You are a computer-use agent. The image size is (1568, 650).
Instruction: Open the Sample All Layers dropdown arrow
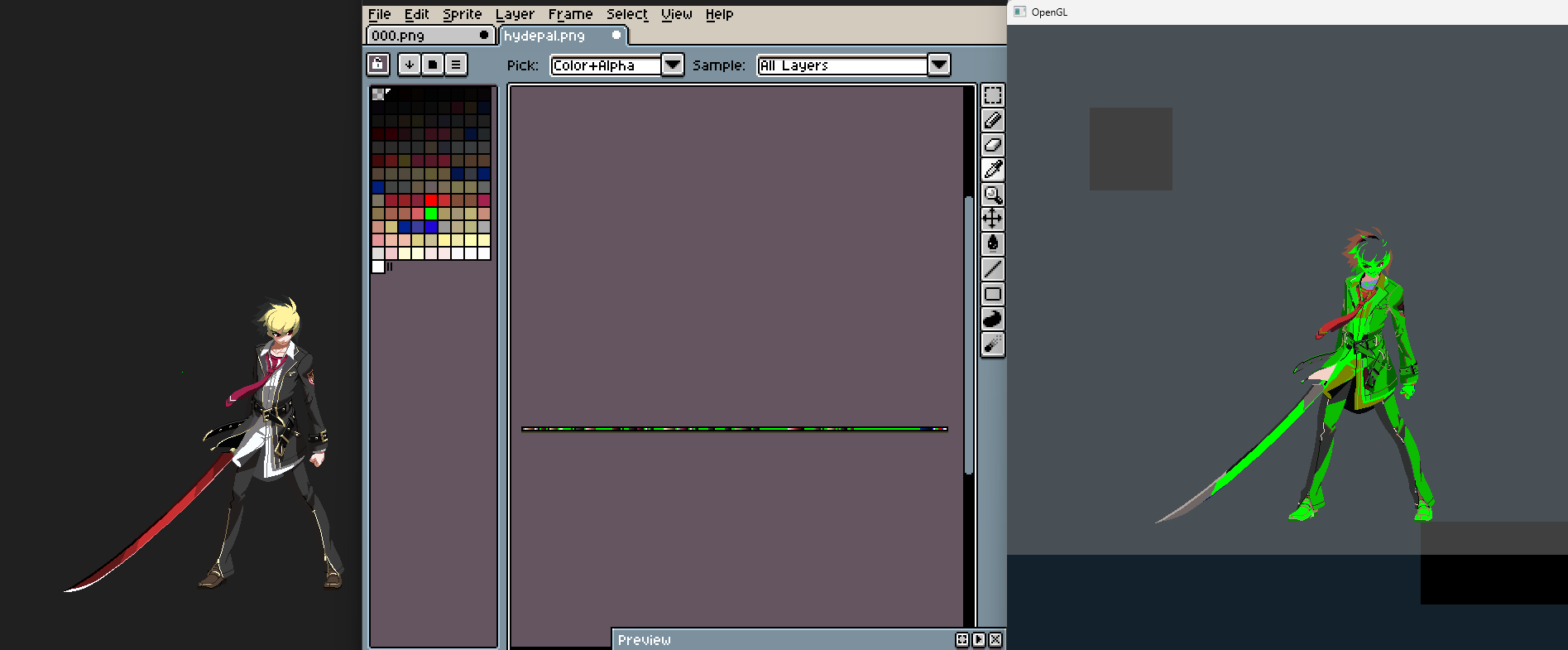tap(939, 65)
